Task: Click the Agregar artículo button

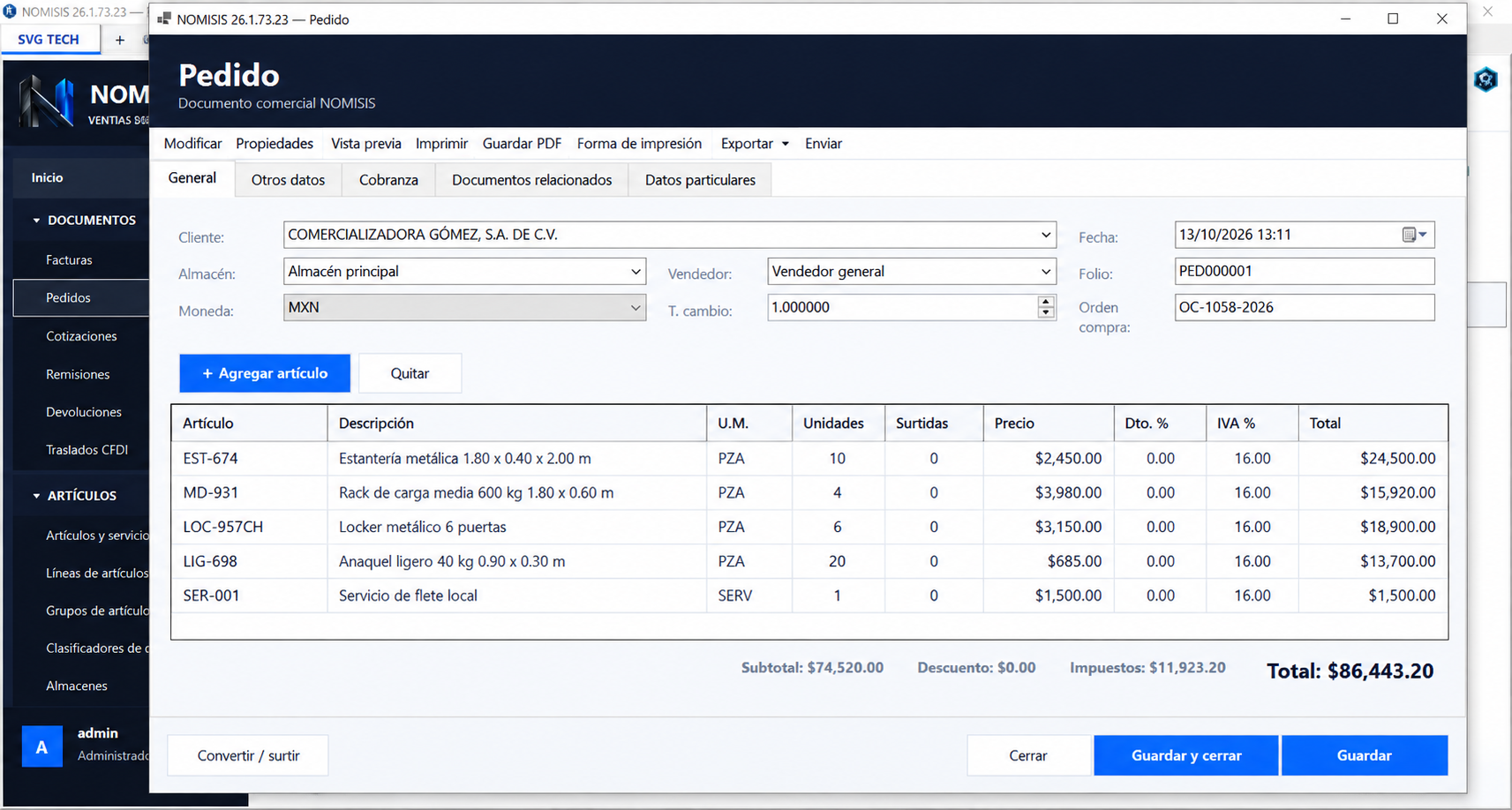Action: coord(265,373)
